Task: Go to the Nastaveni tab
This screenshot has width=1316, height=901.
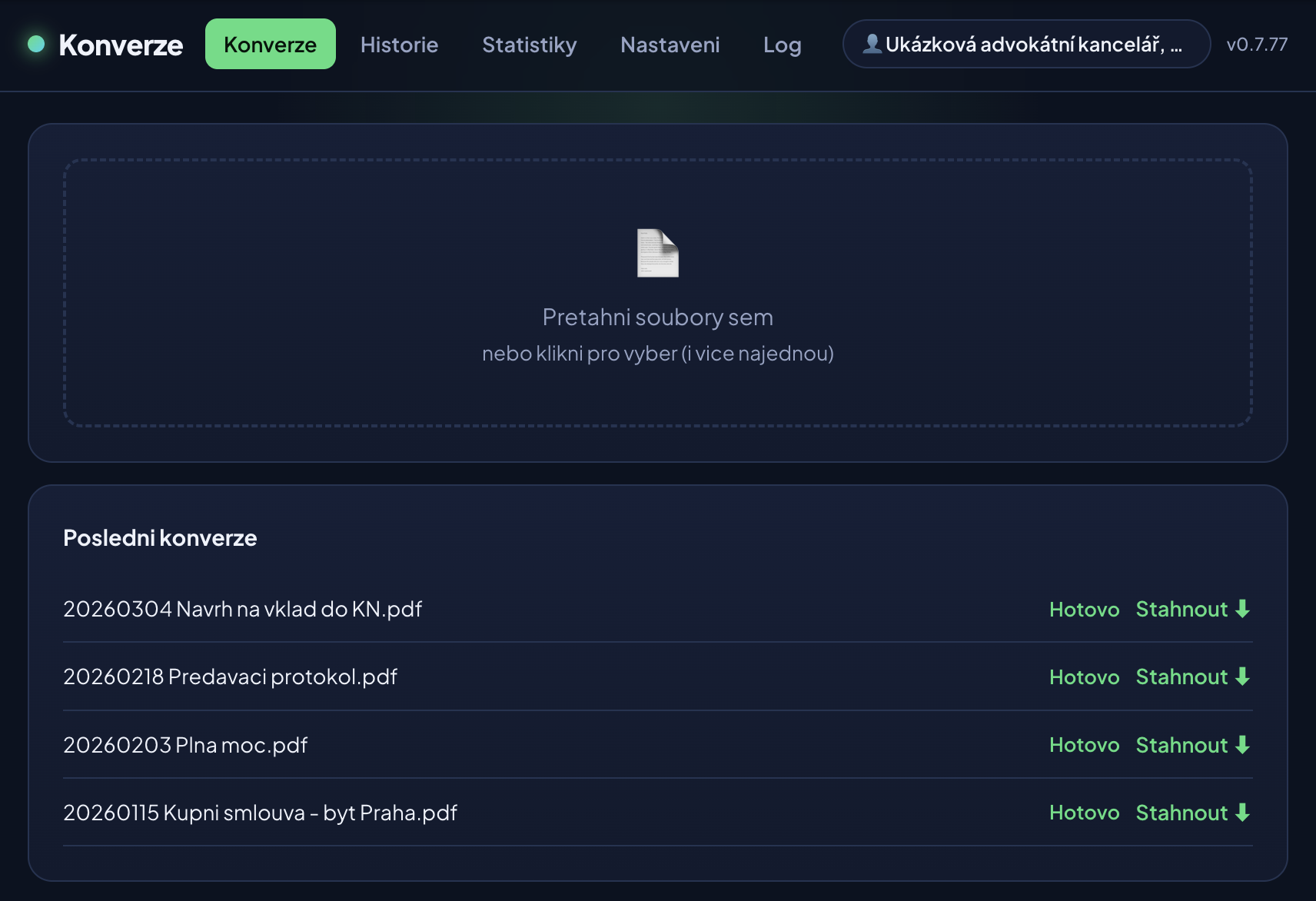Action: coord(670,45)
